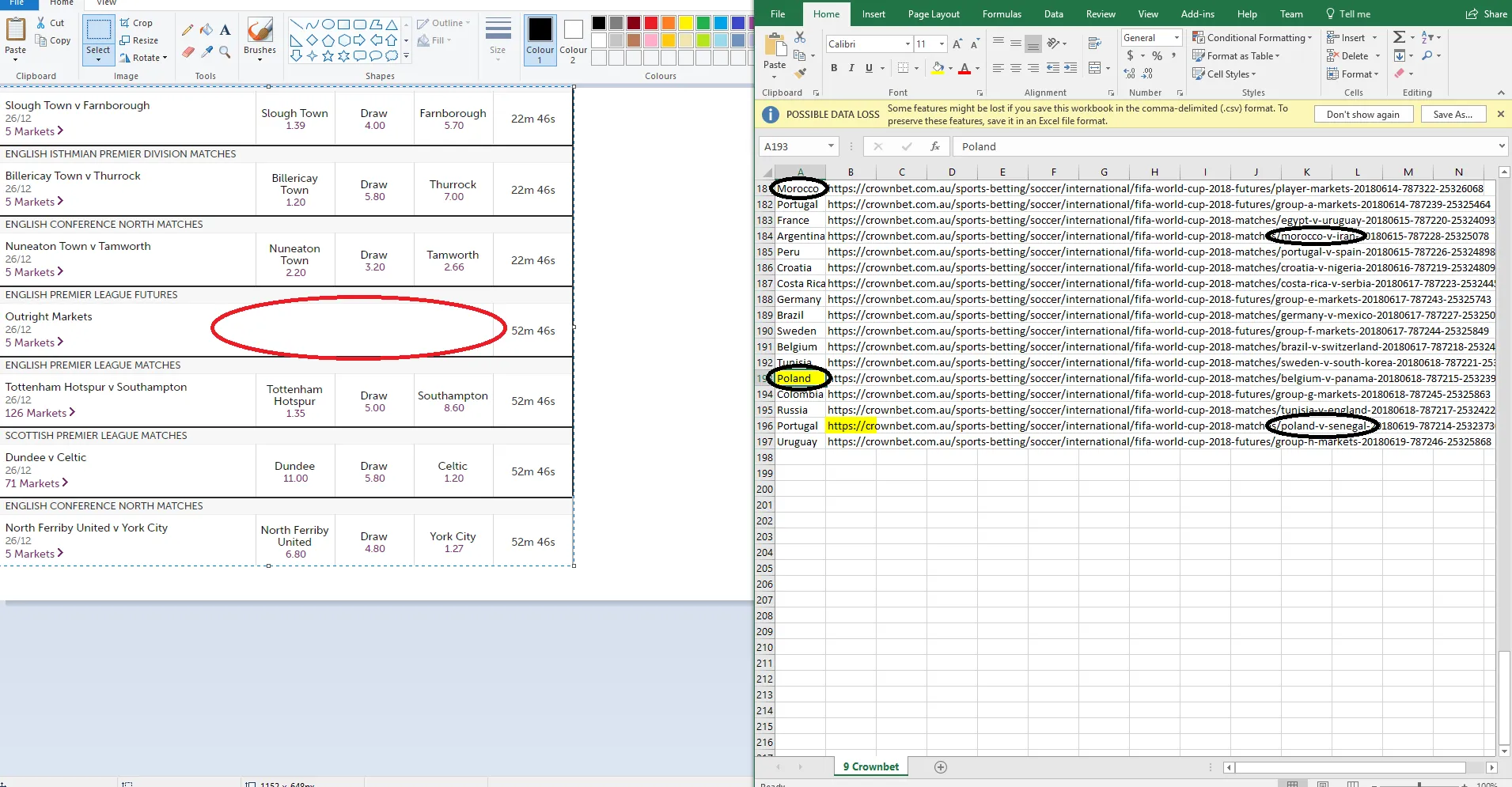Open Excel's Insert ribbon tab

click(873, 14)
